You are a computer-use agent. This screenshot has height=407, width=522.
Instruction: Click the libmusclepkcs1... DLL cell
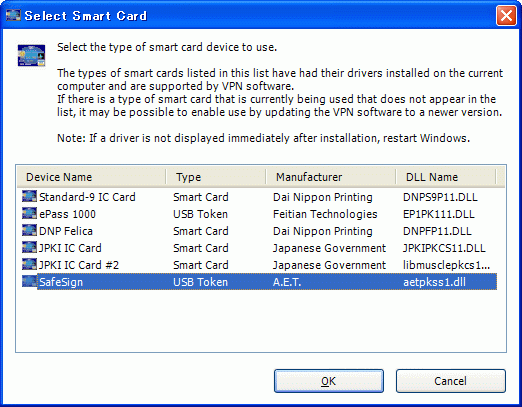(x=446, y=265)
